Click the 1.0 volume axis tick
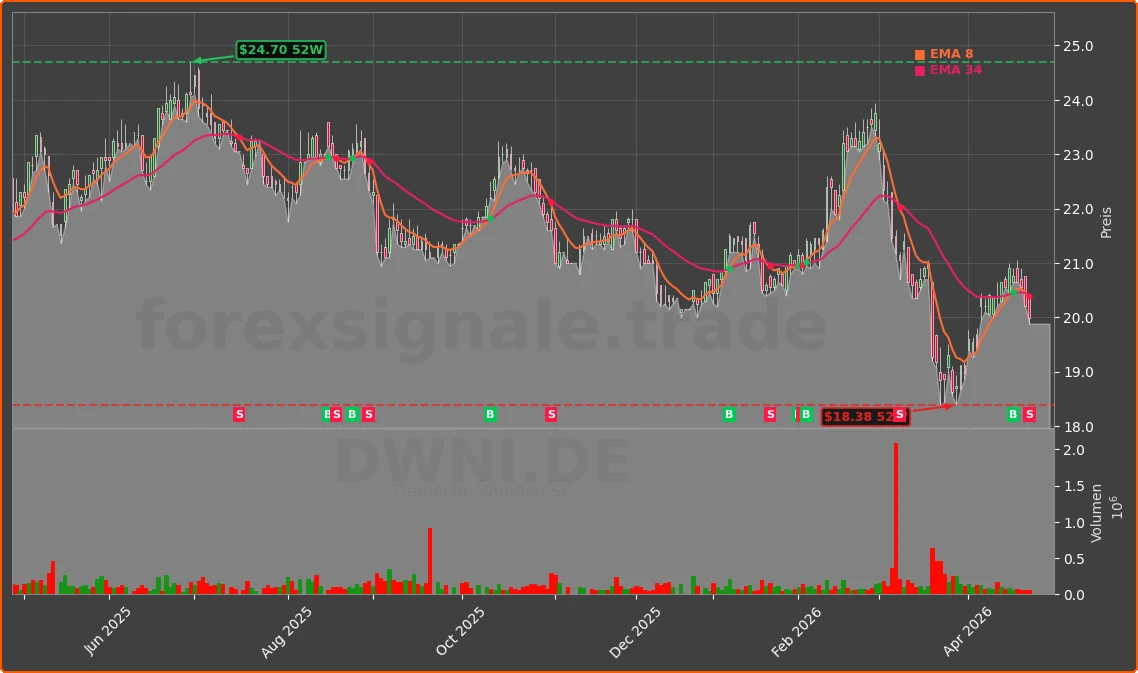 point(1073,523)
